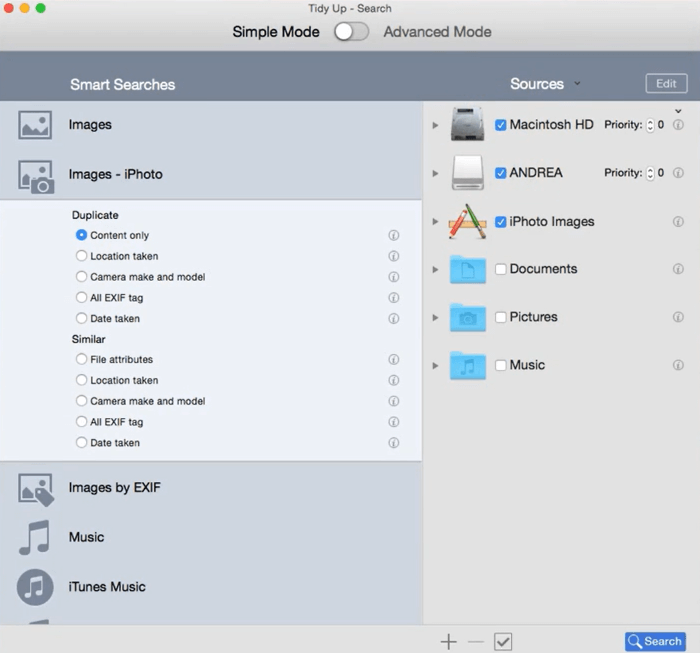This screenshot has height=653, width=700.
Task: Open info for Macintosh HD source
Action: click(x=678, y=125)
